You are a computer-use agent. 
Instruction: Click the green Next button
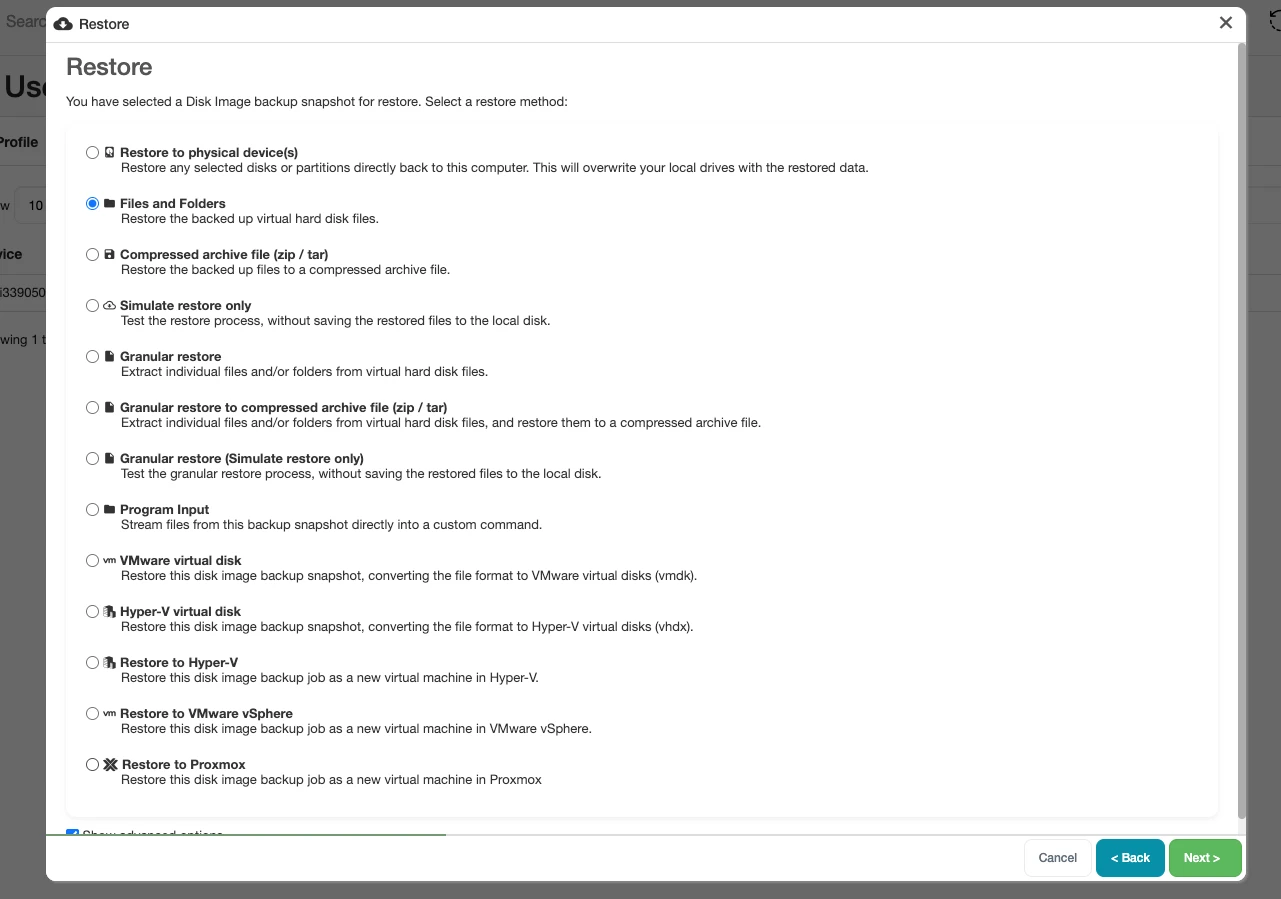tap(1205, 858)
